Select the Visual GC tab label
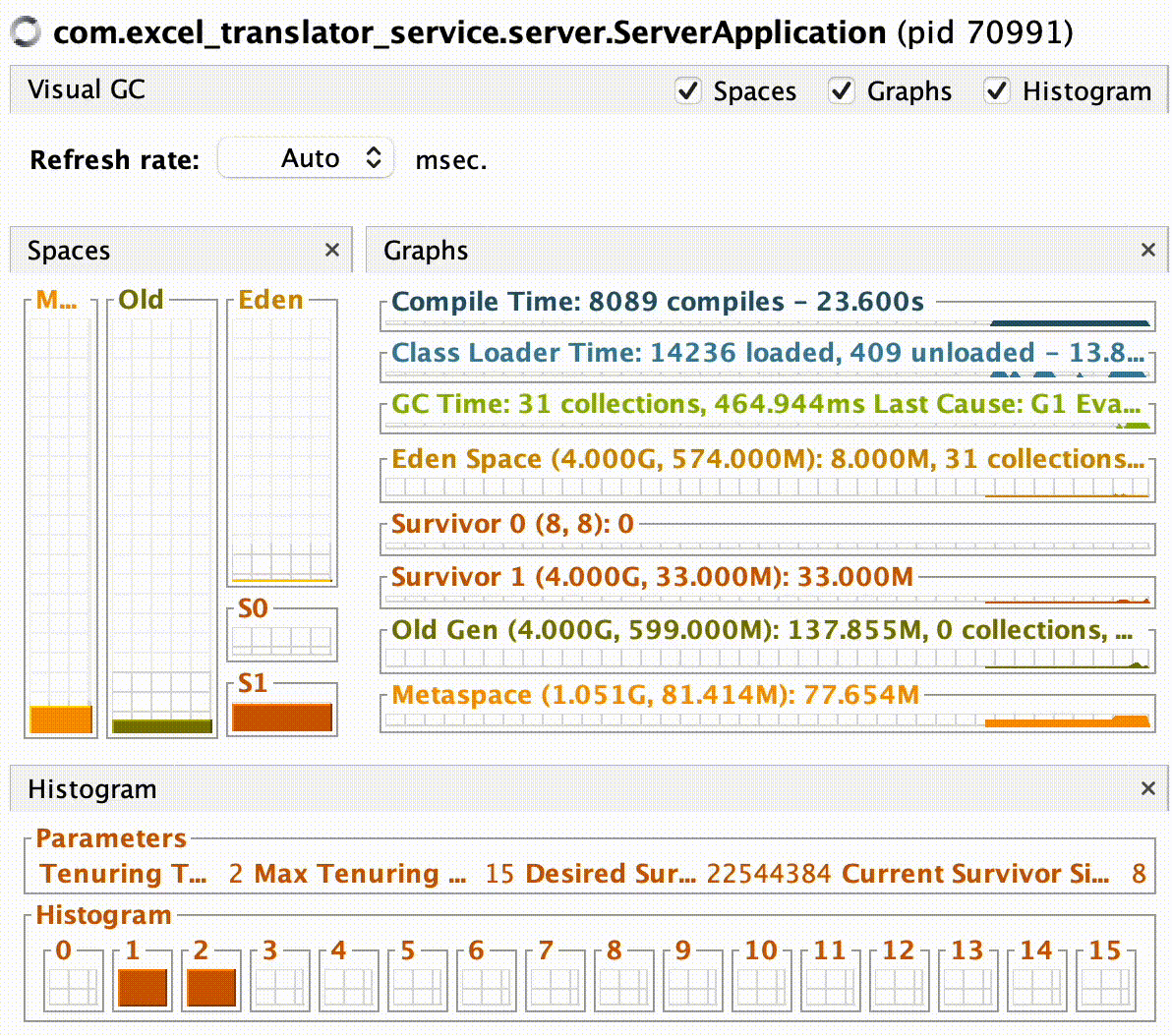This screenshot has height=1036, width=1172. 86,89
